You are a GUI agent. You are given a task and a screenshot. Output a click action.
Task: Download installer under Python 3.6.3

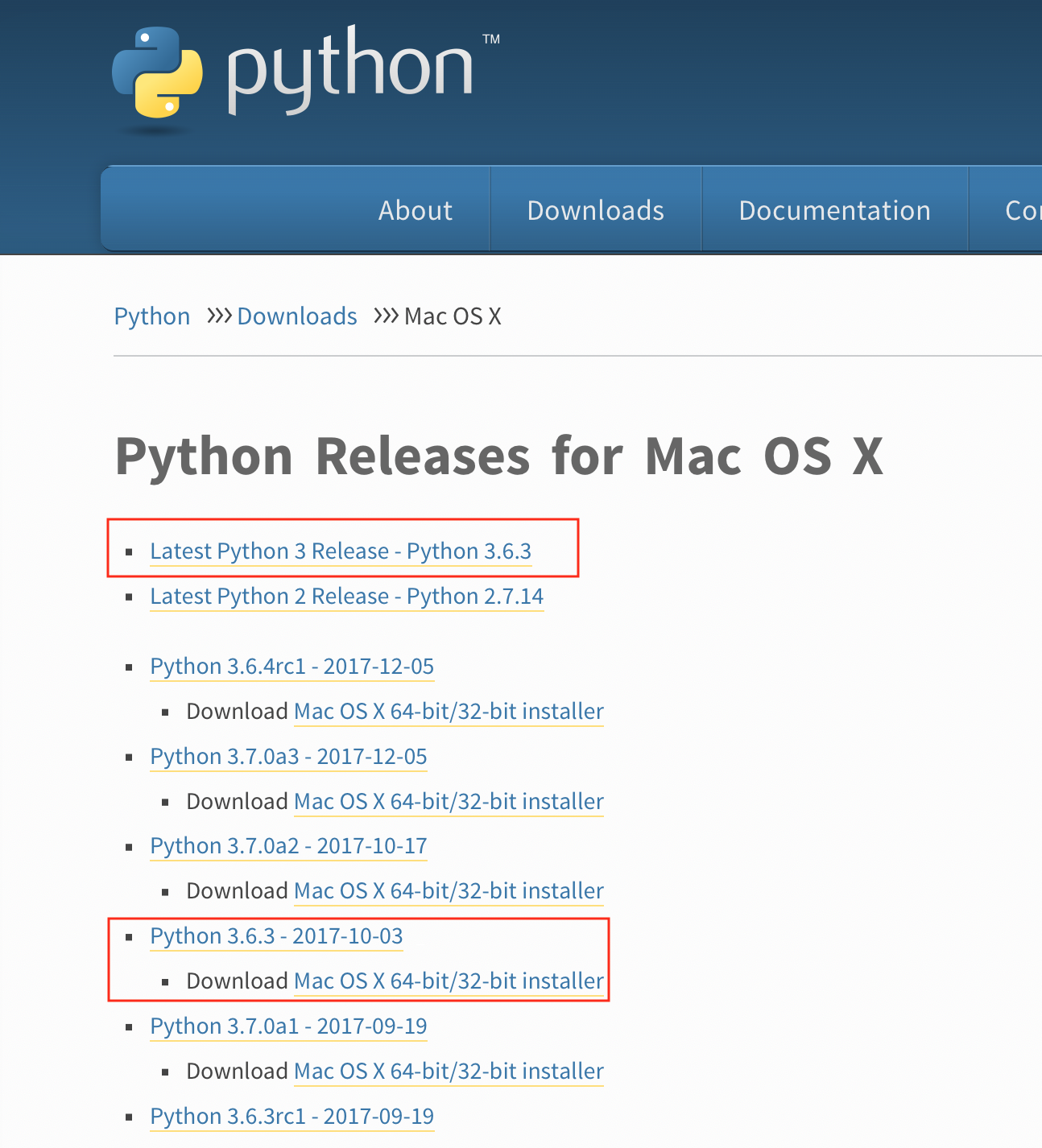click(449, 981)
